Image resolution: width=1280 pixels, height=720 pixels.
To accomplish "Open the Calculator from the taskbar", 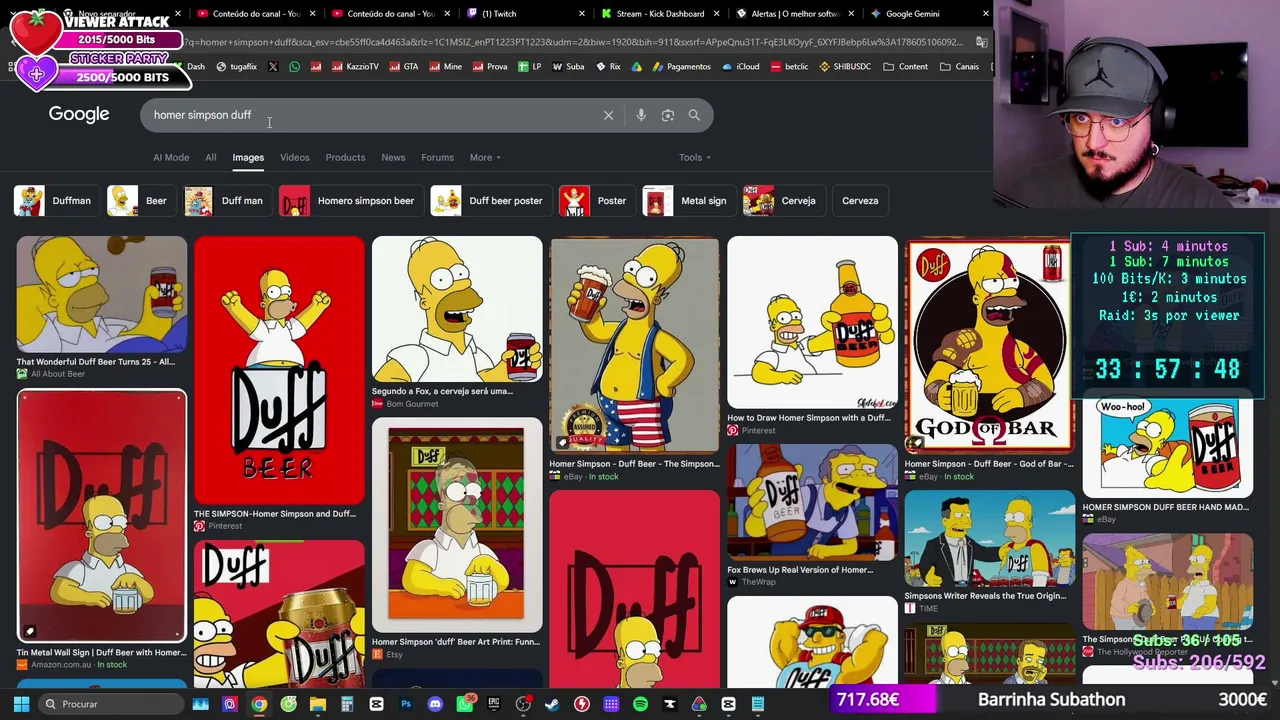I will click(347, 704).
